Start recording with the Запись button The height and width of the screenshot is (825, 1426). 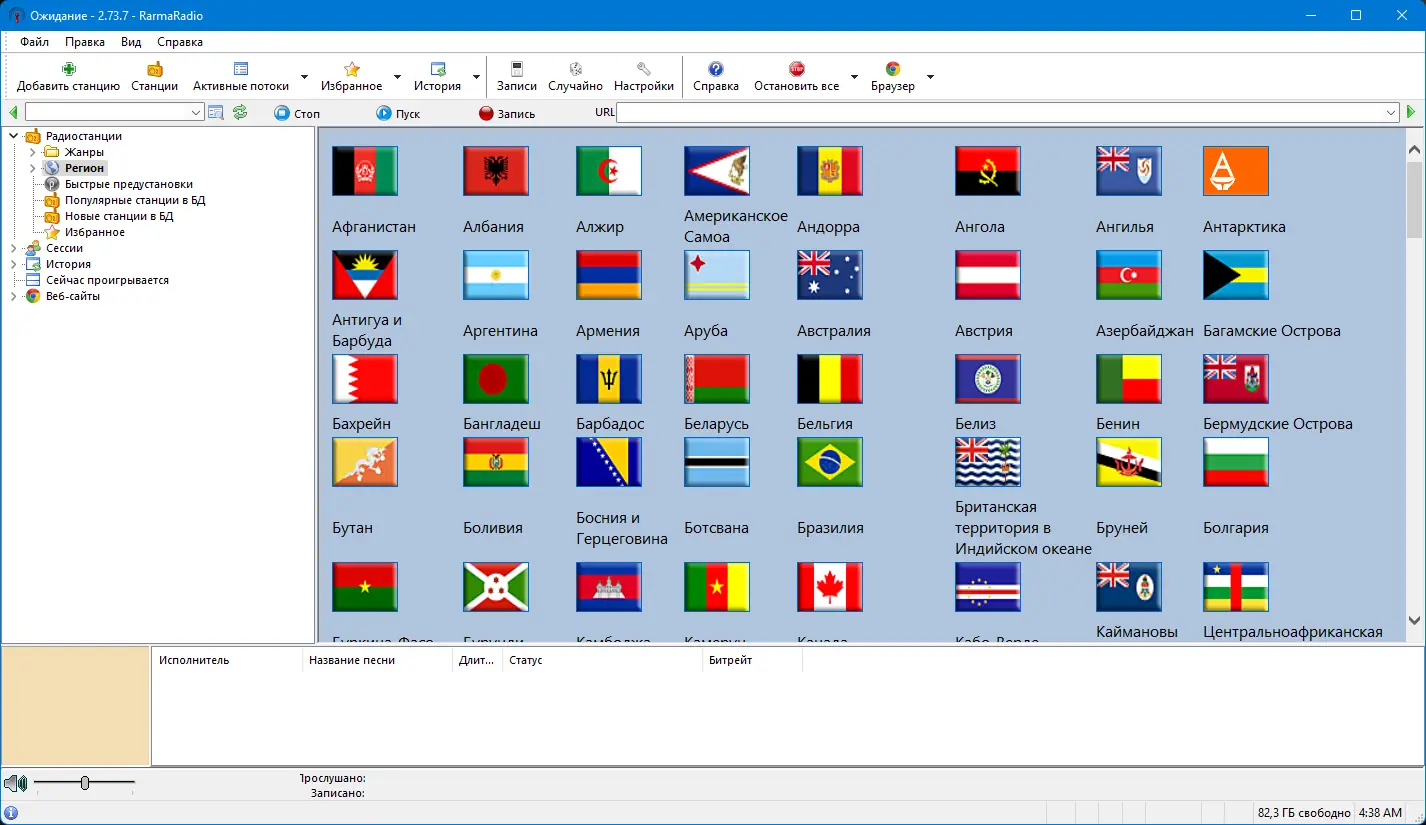[x=506, y=113]
